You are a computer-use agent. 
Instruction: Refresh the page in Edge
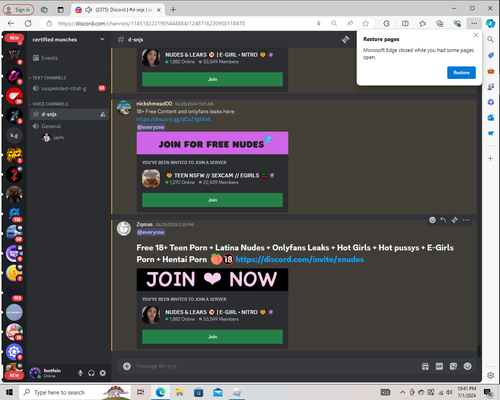click(x=28, y=23)
